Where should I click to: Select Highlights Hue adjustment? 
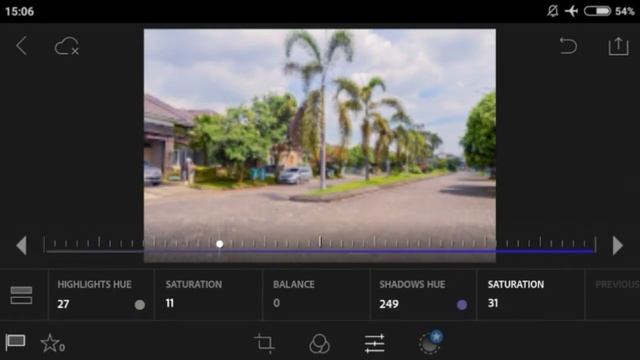pos(101,294)
